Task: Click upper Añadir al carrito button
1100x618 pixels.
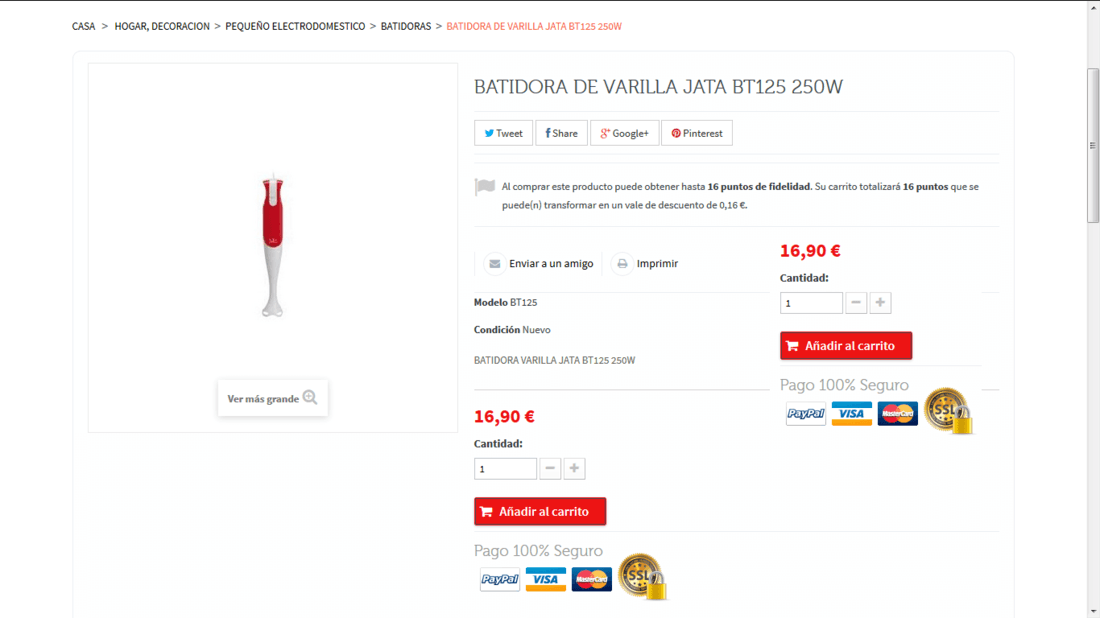Action: tap(846, 346)
